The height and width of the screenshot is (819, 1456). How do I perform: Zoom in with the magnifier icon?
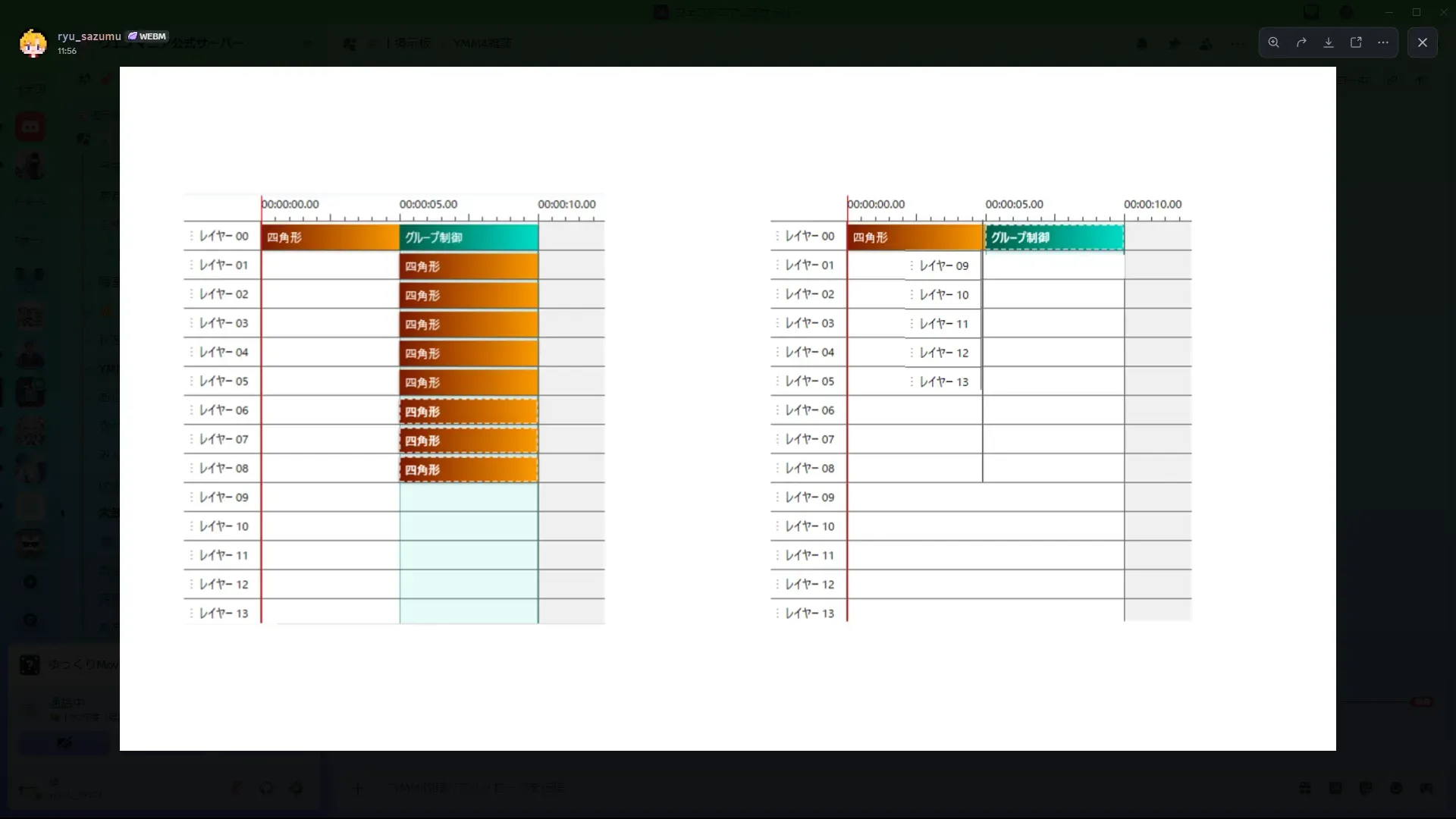pyautogui.click(x=1274, y=42)
